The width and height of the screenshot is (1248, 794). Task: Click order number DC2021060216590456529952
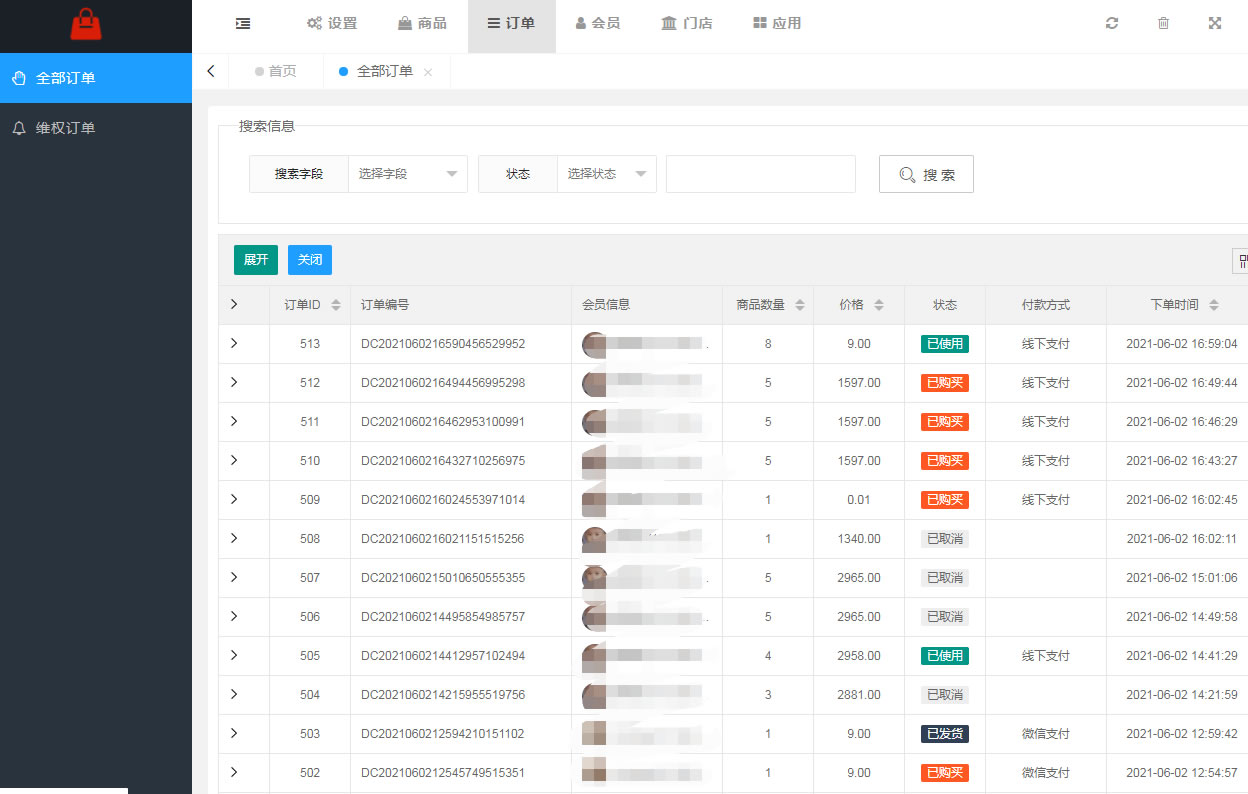coord(443,344)
